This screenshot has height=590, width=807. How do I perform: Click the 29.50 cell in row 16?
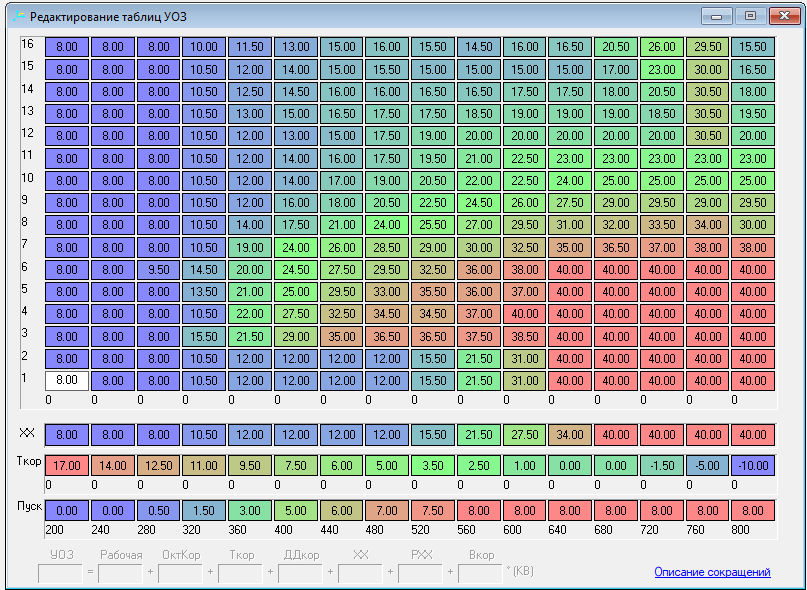pyautogui.click(x=708, y=47)
